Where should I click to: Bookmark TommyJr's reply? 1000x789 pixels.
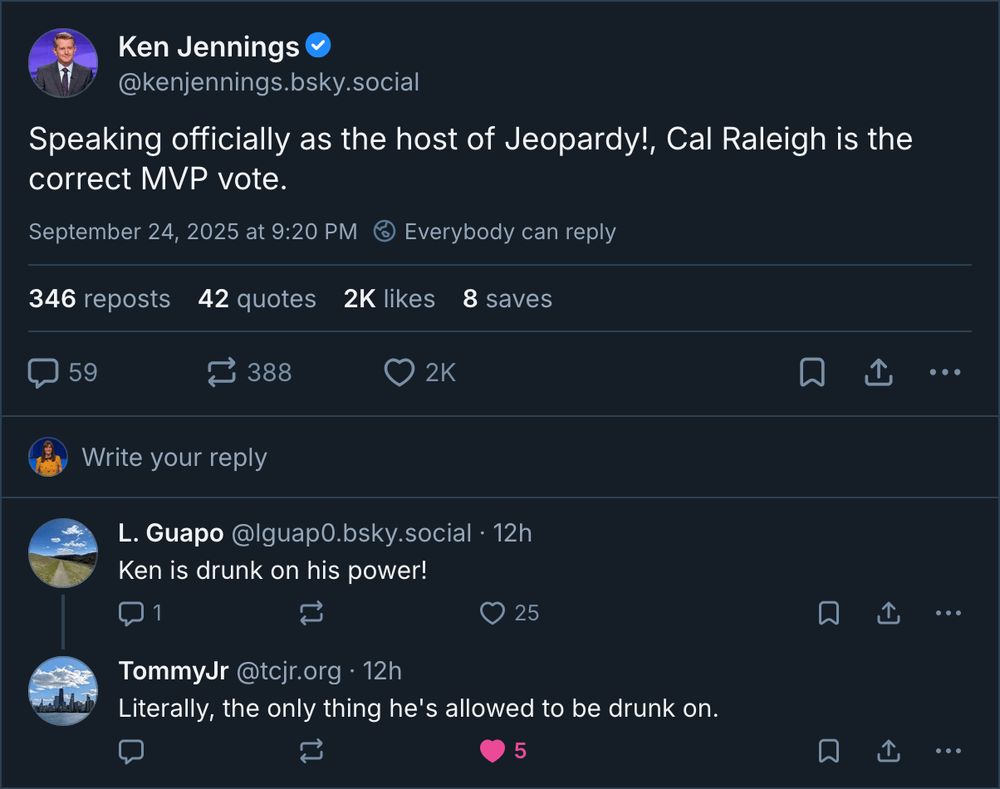tap(828, 750)
